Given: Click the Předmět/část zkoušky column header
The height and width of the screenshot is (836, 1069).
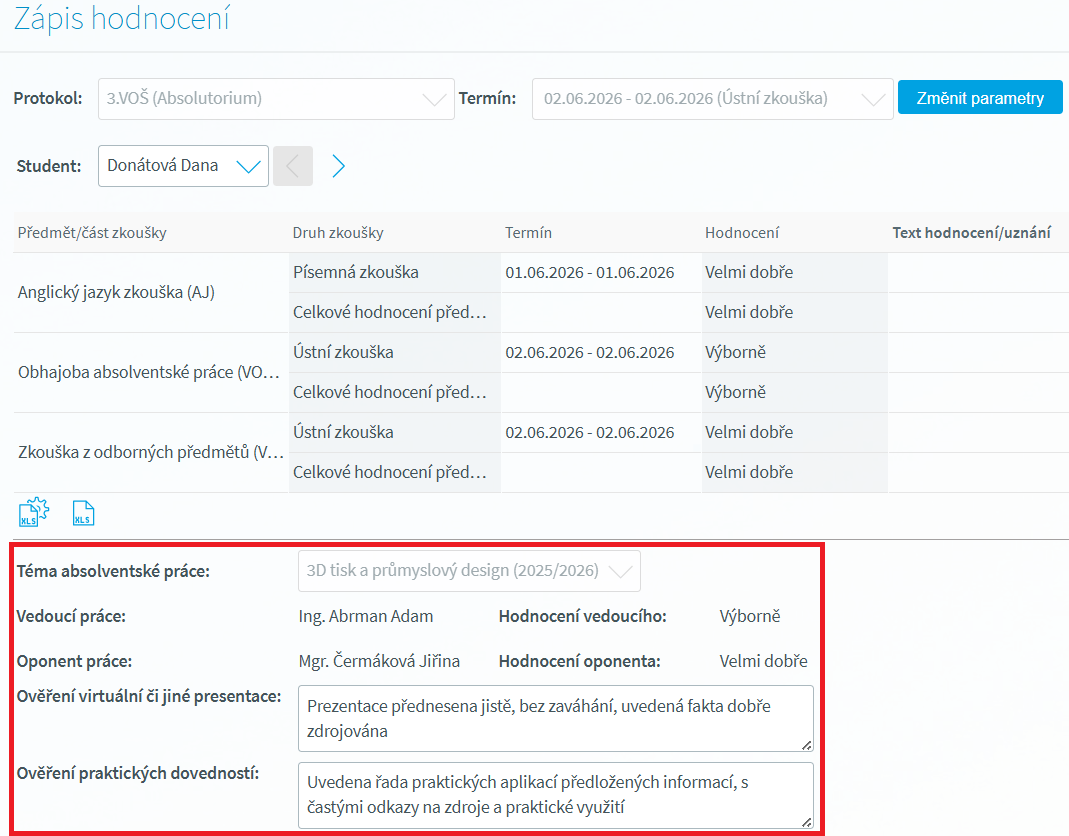Looking at the screenshot, I should click(92, 233).
